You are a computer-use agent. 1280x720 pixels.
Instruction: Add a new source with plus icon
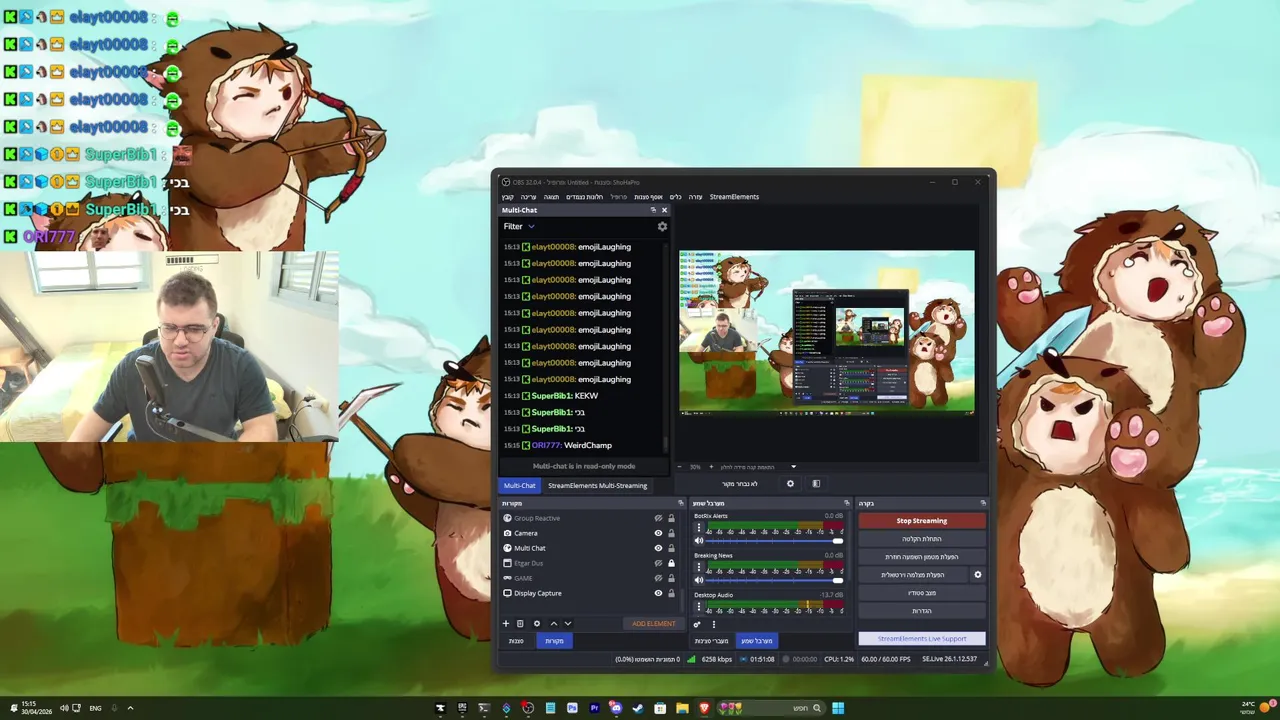click(506, 623)
